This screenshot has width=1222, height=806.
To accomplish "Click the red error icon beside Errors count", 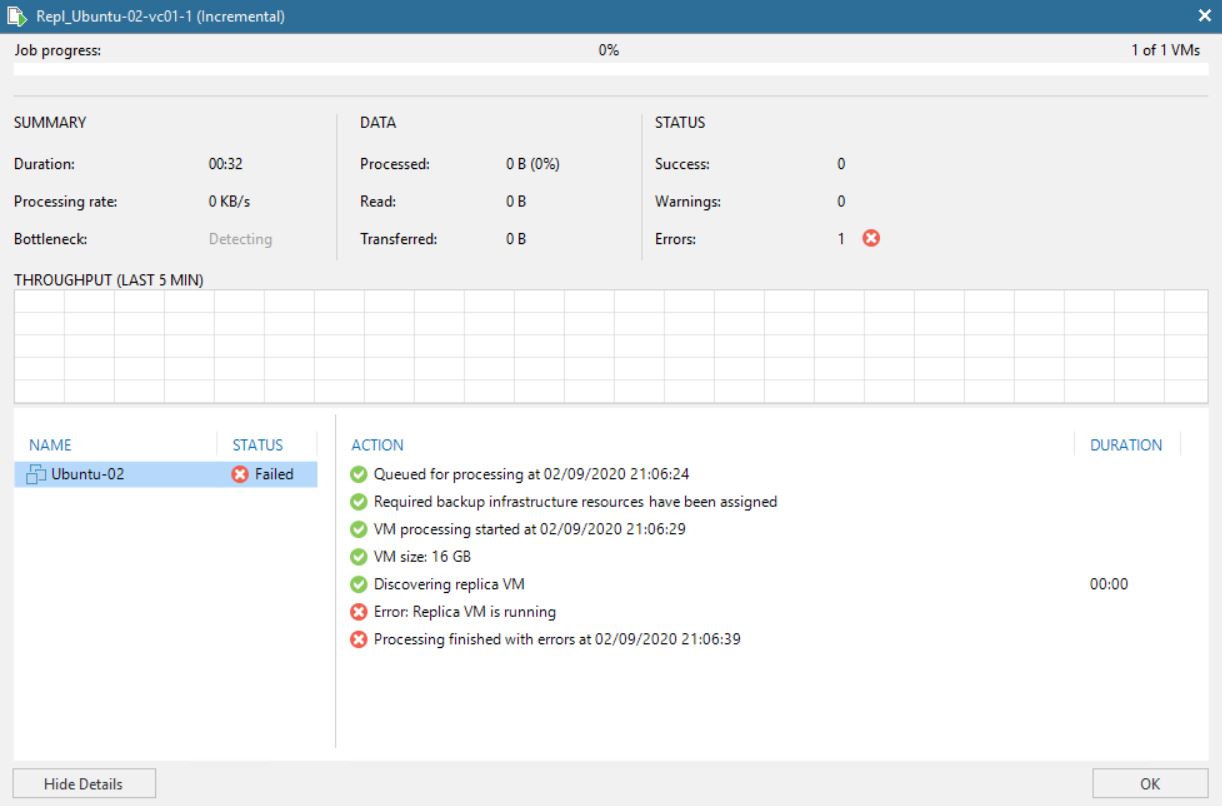I will (870, 239).
